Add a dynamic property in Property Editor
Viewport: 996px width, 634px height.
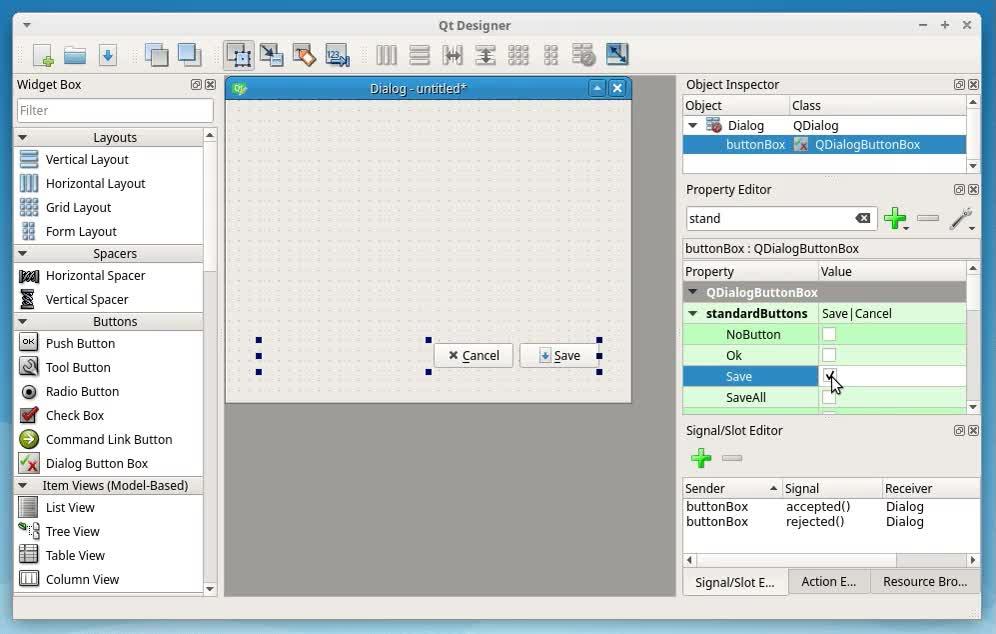point(896,219)
